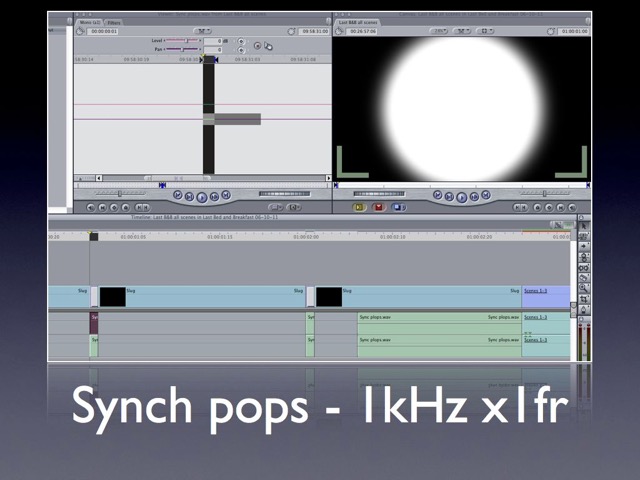Click the Level slider in Viewer
The height and width of the screenshot is (480, 640).
pyautogui.click(x=183, y=40)
